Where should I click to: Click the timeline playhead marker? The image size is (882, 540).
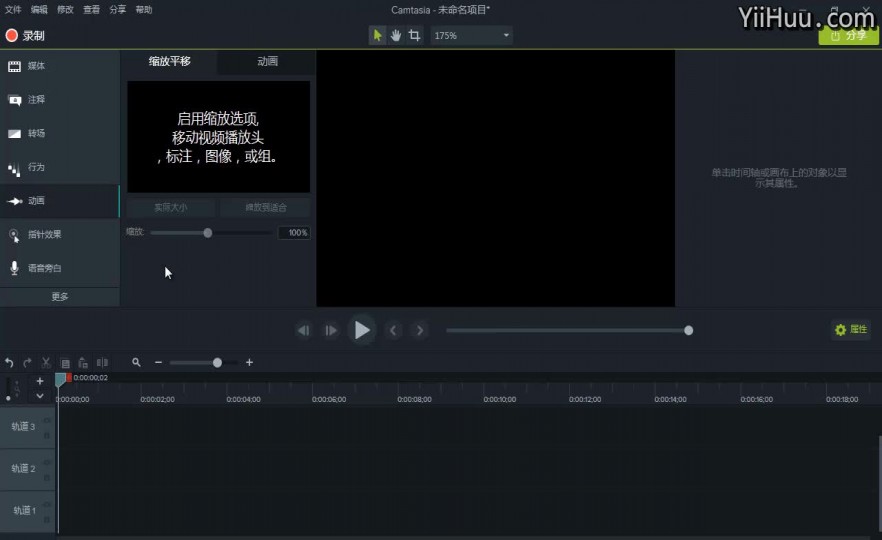tap(61, 380)
